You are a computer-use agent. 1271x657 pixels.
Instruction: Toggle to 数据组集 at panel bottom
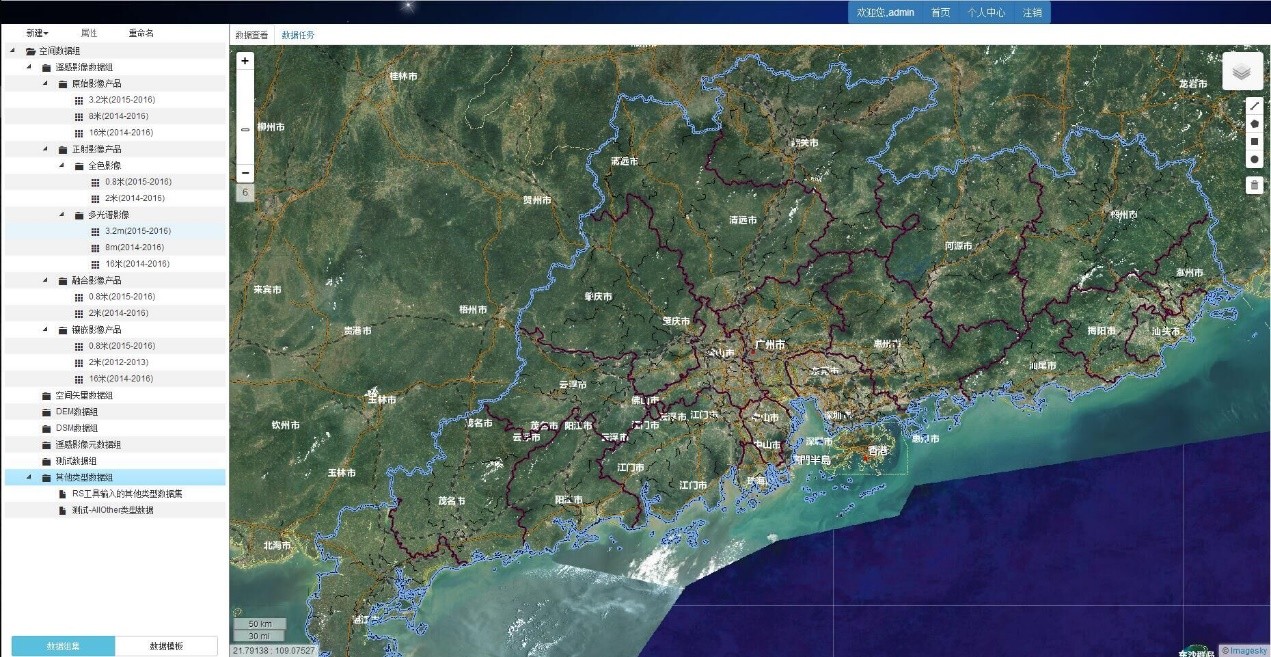[x=63, y=646]
